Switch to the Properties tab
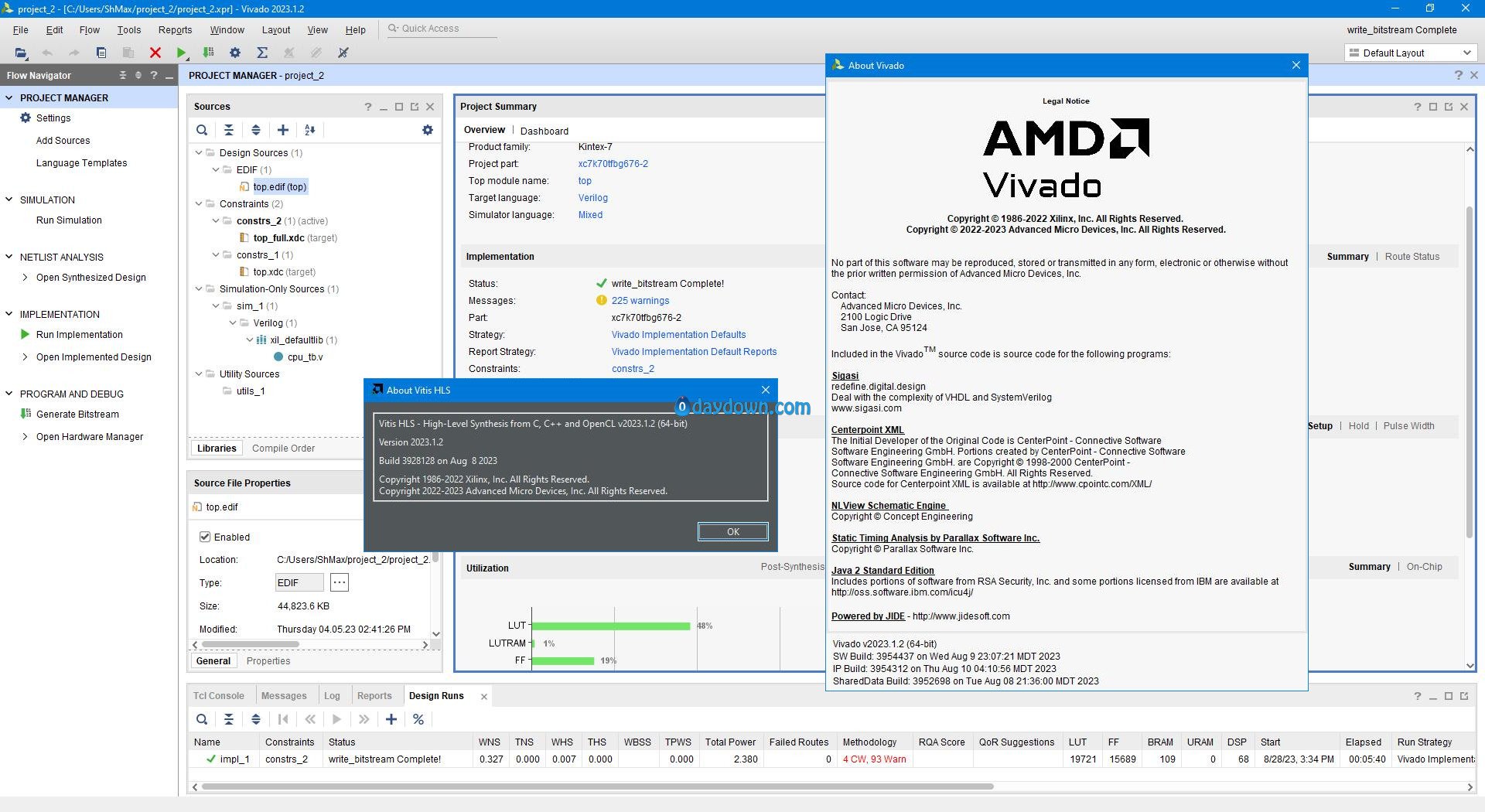 pyautogui.click(x=268, y=660)
